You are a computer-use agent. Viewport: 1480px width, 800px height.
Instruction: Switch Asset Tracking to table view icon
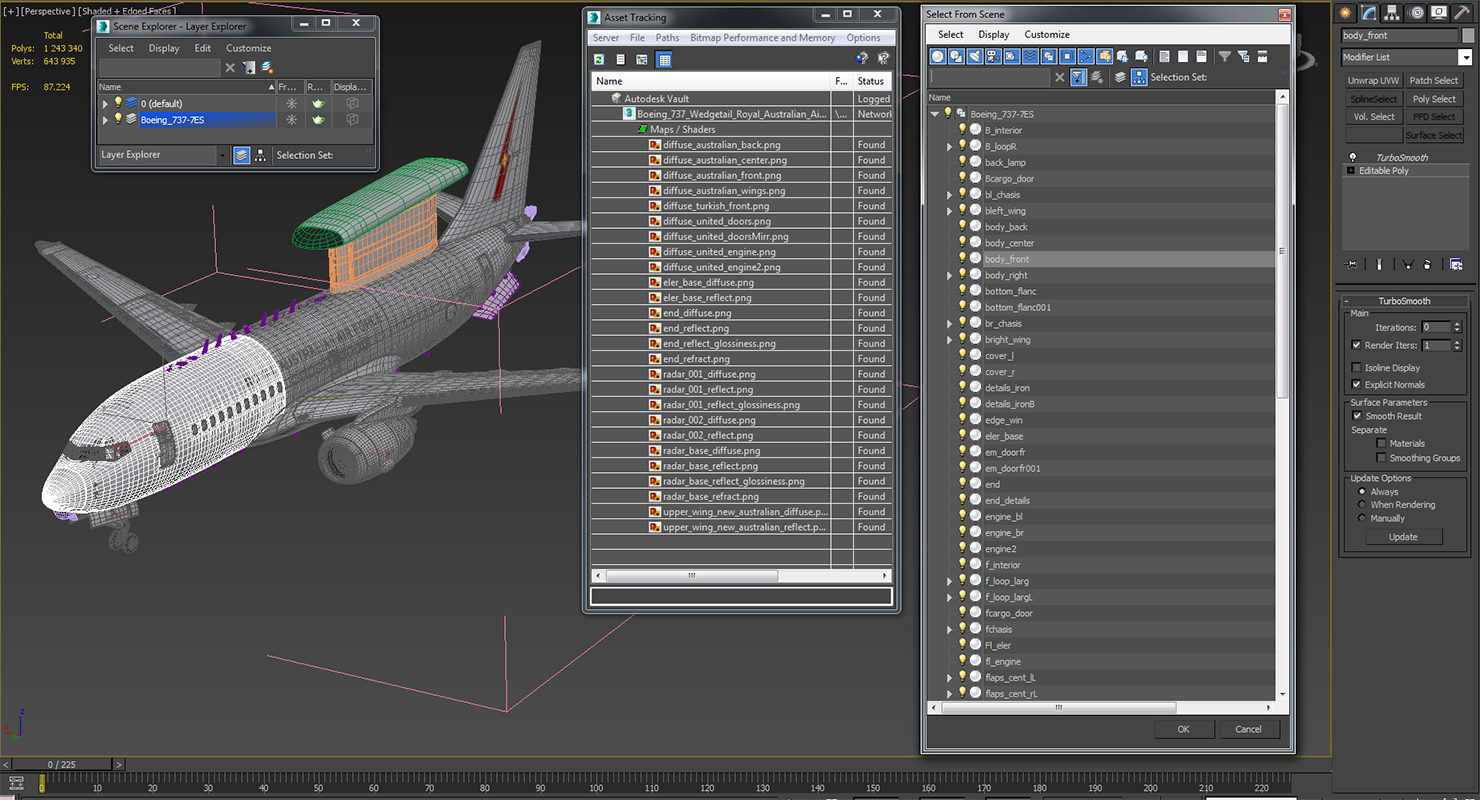point(664,60)
